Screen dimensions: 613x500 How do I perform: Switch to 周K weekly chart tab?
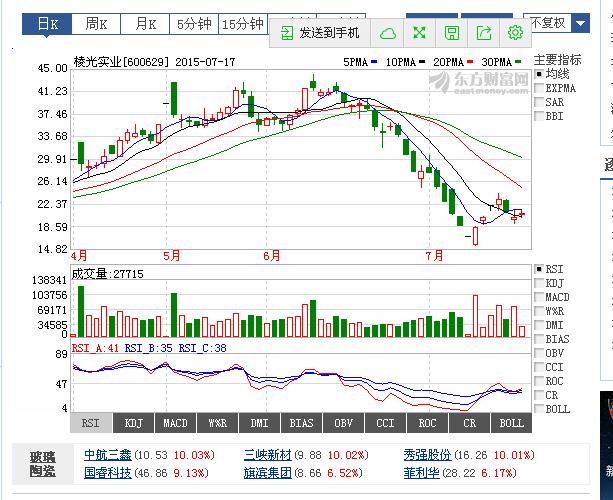(97, 24)
